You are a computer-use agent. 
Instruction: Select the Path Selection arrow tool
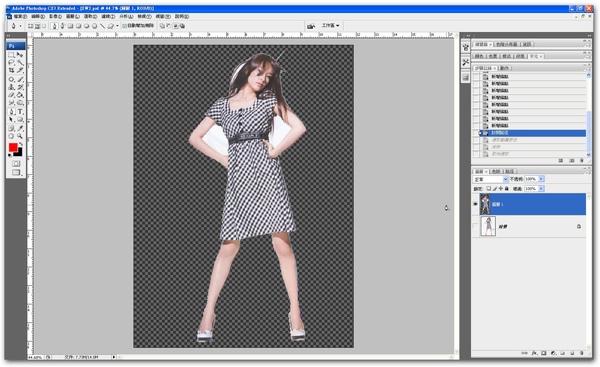[11, 120]
